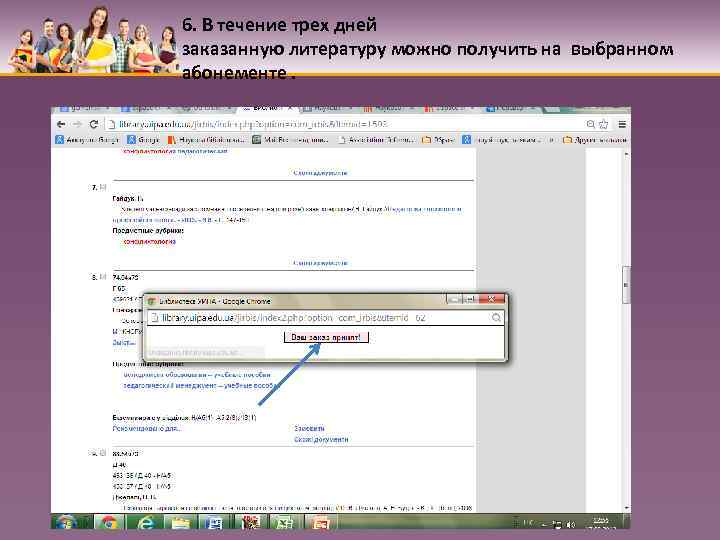Open Microsoft Word from the taskbar

(214, 523)
